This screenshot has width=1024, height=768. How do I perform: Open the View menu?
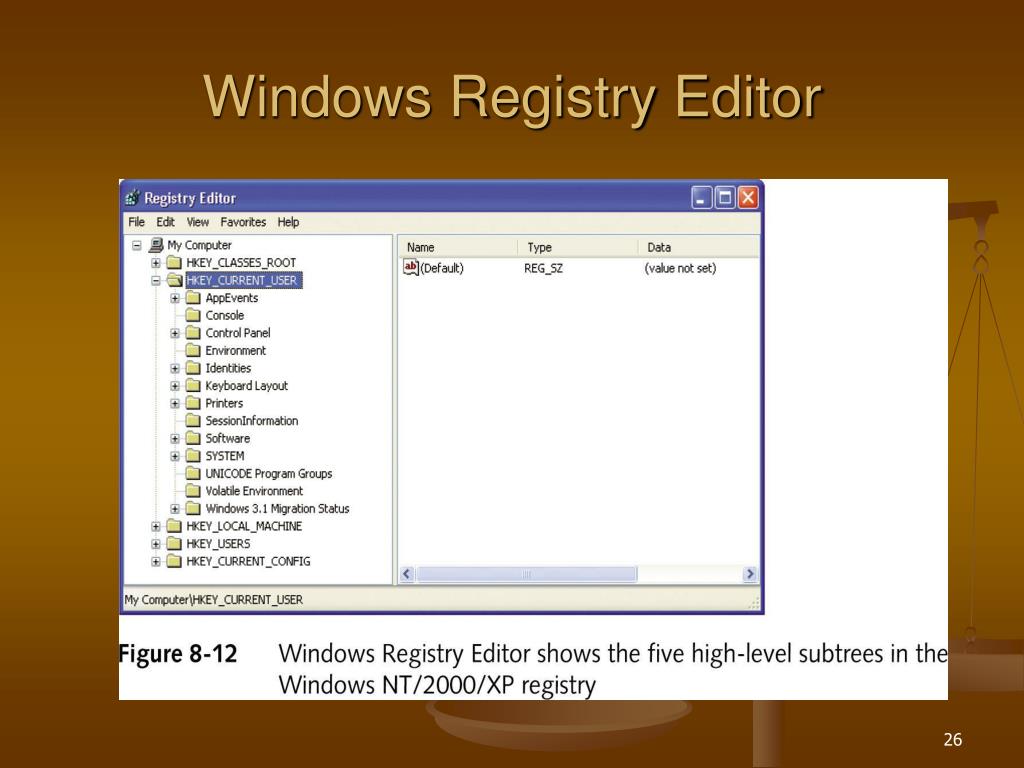tap(198, 222)
